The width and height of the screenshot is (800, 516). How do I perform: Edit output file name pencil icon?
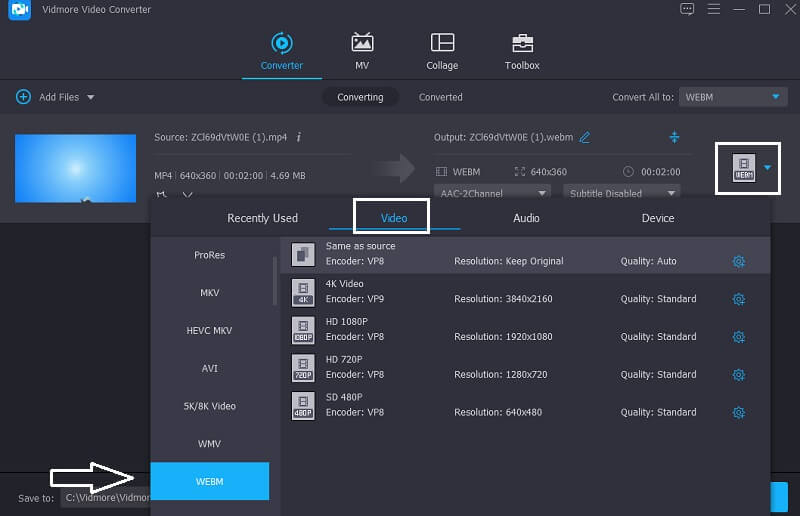click(x=585, y=137)
